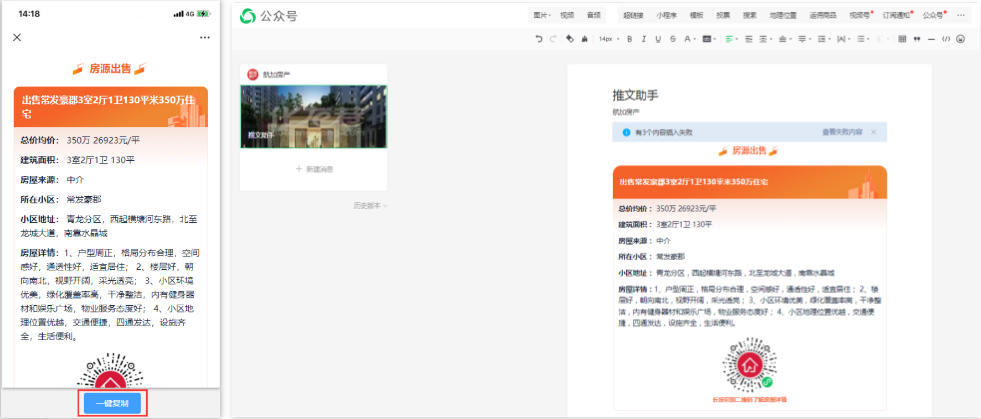The image size is (981, 419).
Task: Close the phone preview with the X icon
Action: pos(17,38)
